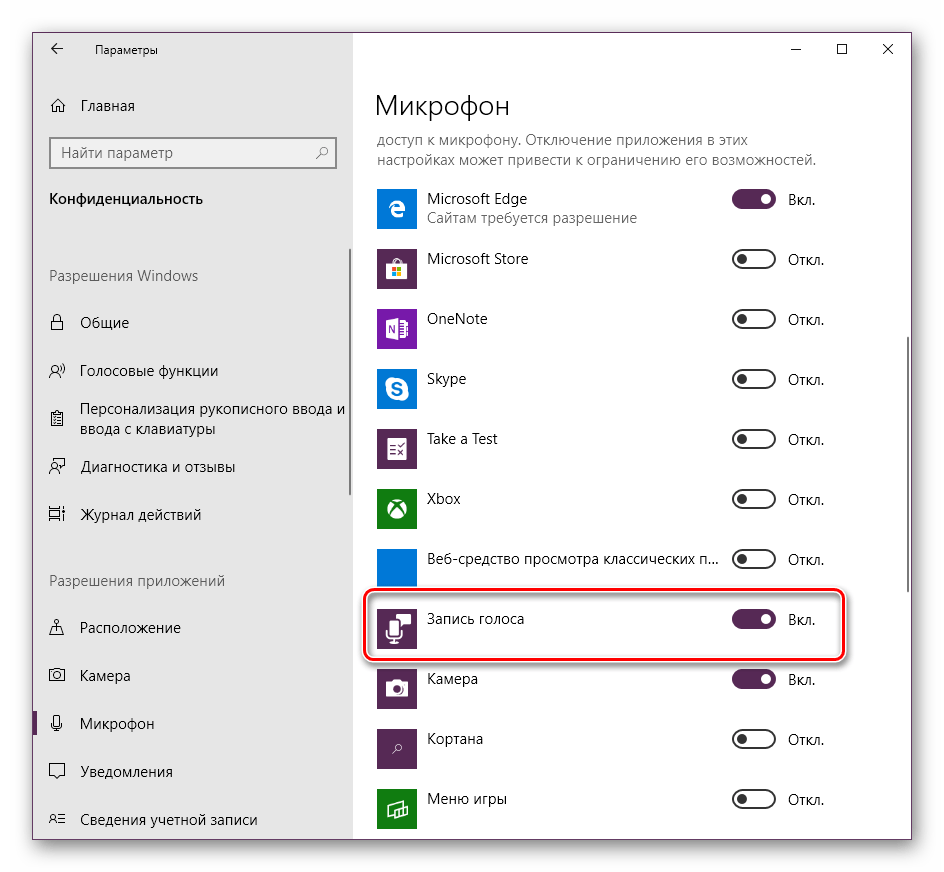Turn off Microsoft Edge microphone toggle
The height and width of the screenshot is (872, 944).
tap(754, 200)
